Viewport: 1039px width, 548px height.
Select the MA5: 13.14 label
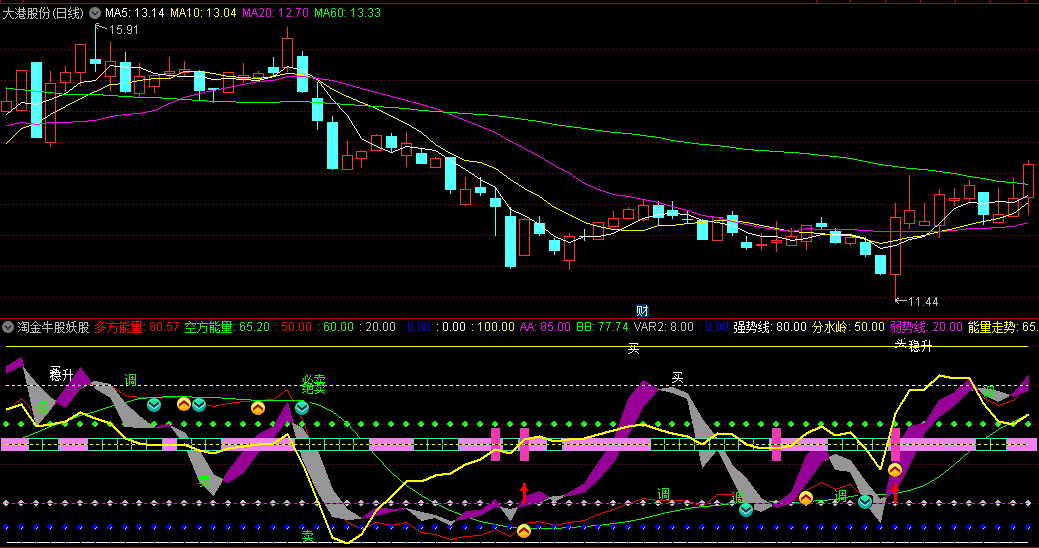point(135,13)
